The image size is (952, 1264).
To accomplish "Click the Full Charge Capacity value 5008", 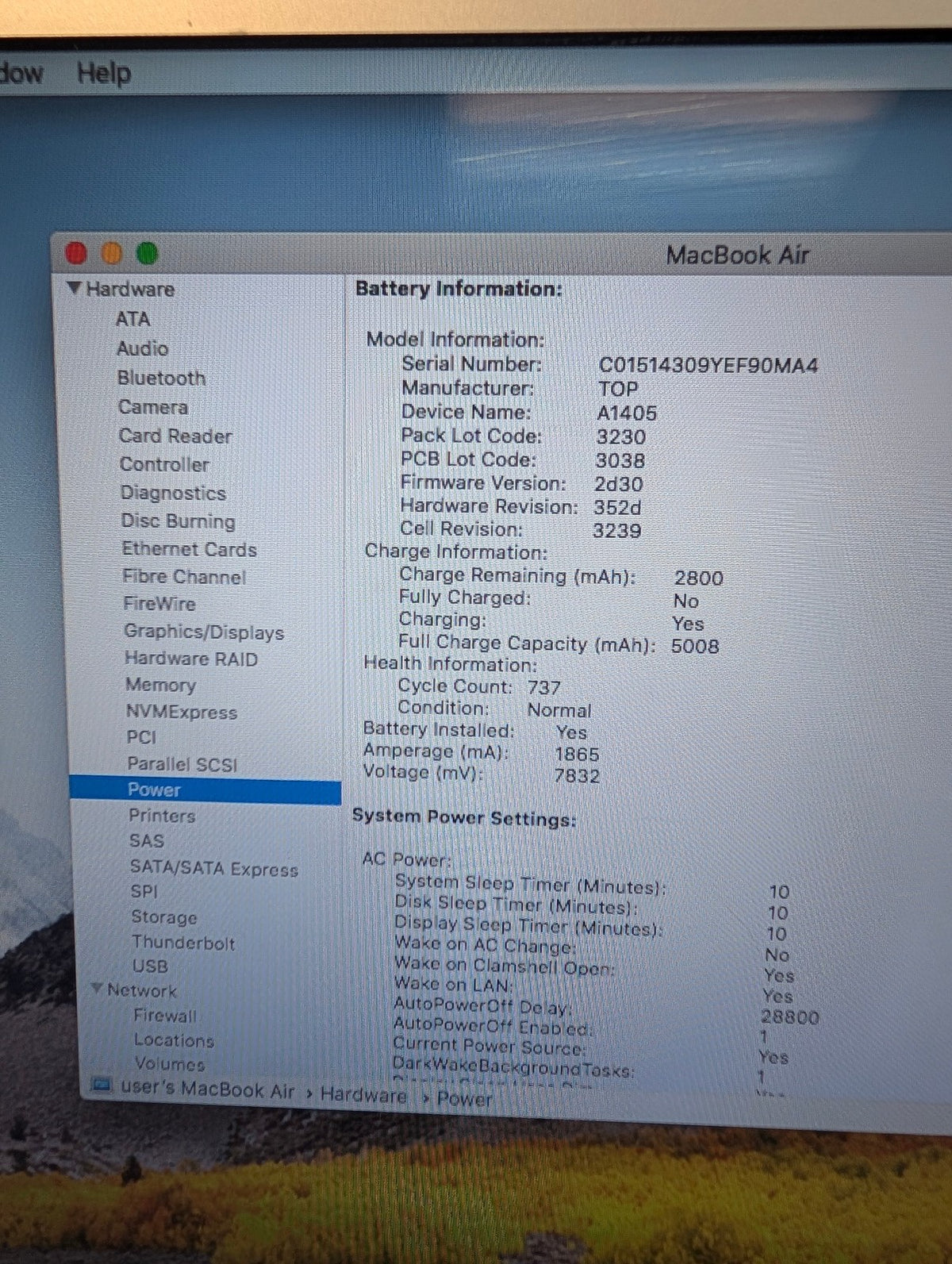I will tap(695, 646).
